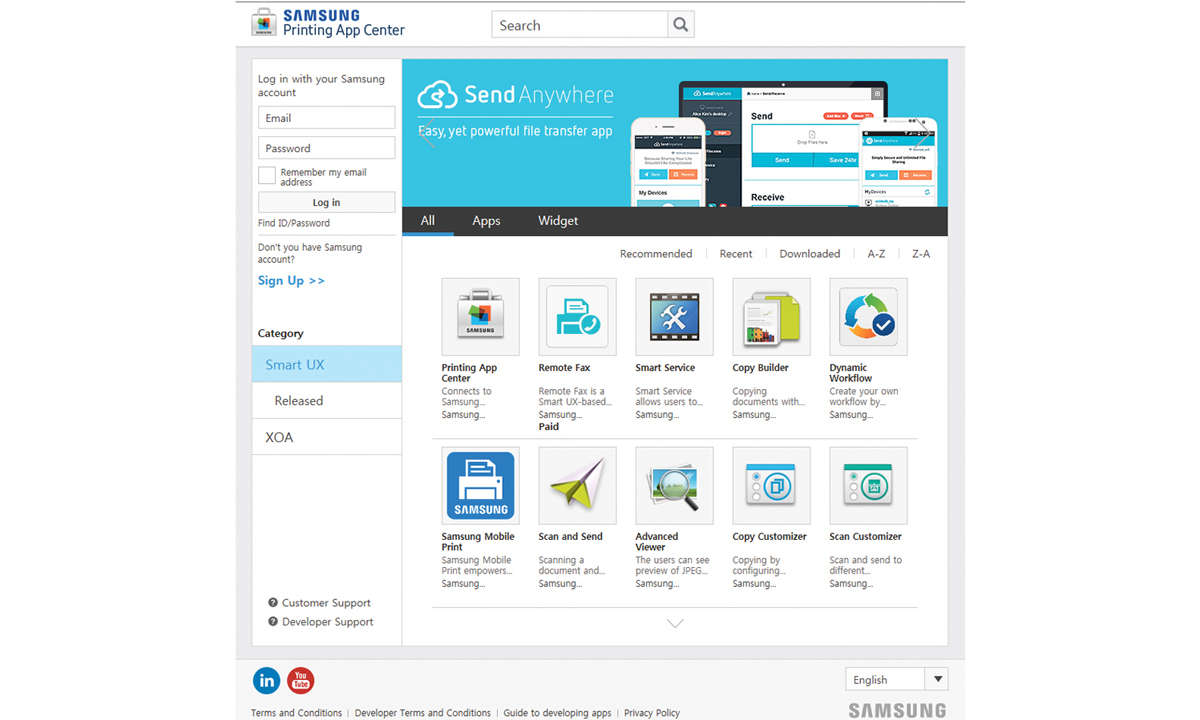Click the Advanced Viewer title text
This screenshot has width=1200, height=720.
[657, 542]
